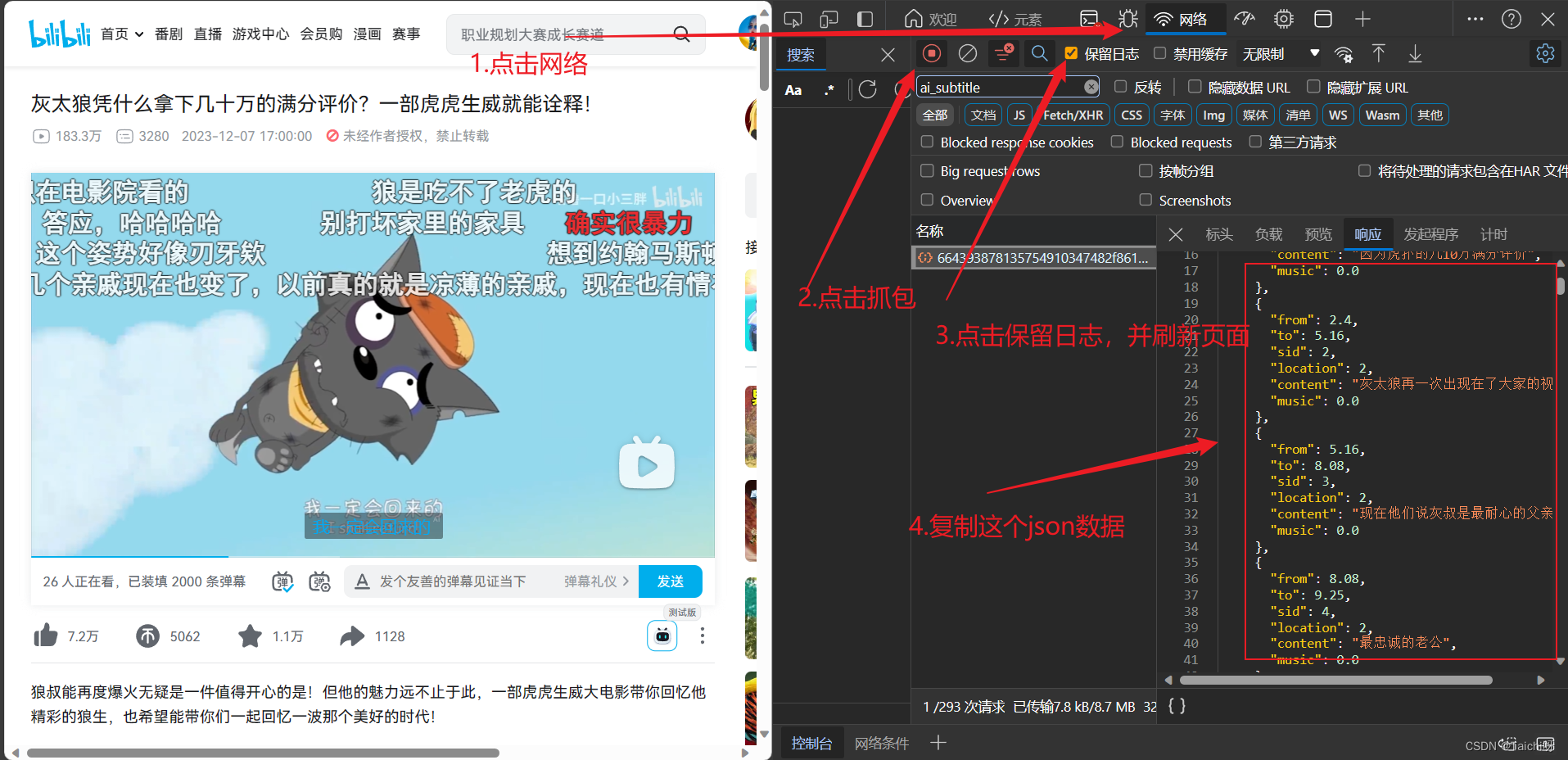Favorite the video with star icon
The width and height of the screenshot is (1568, 760).
(x=250, y=636)
